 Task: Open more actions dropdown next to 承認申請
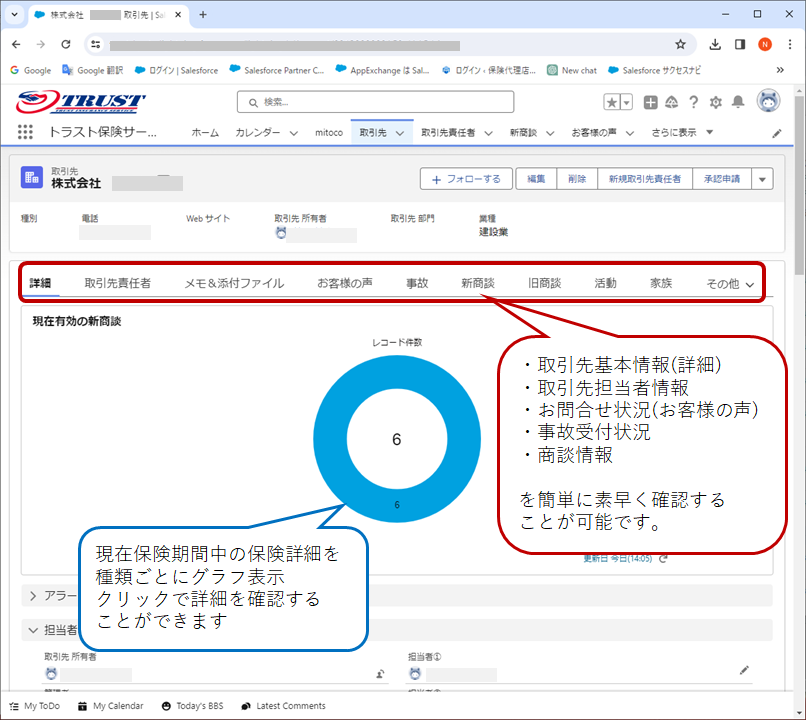coord(762,179)
